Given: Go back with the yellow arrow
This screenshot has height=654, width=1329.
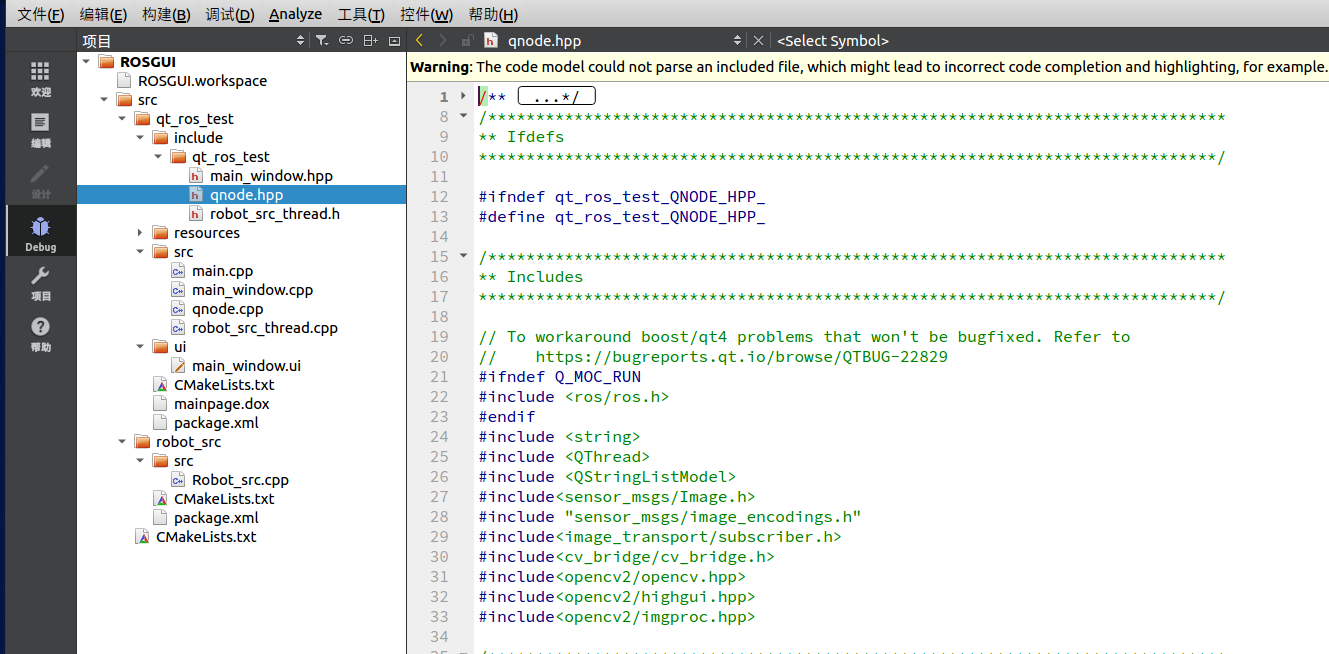Looking at the screenshot, I should [x=419, y=41].
